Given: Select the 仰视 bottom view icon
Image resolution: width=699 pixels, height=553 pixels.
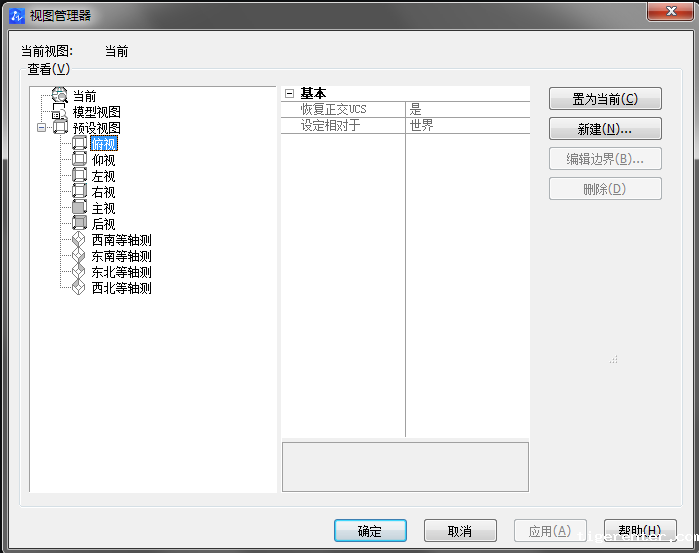Looking at the screenshot, I should (x=80, y=160).
